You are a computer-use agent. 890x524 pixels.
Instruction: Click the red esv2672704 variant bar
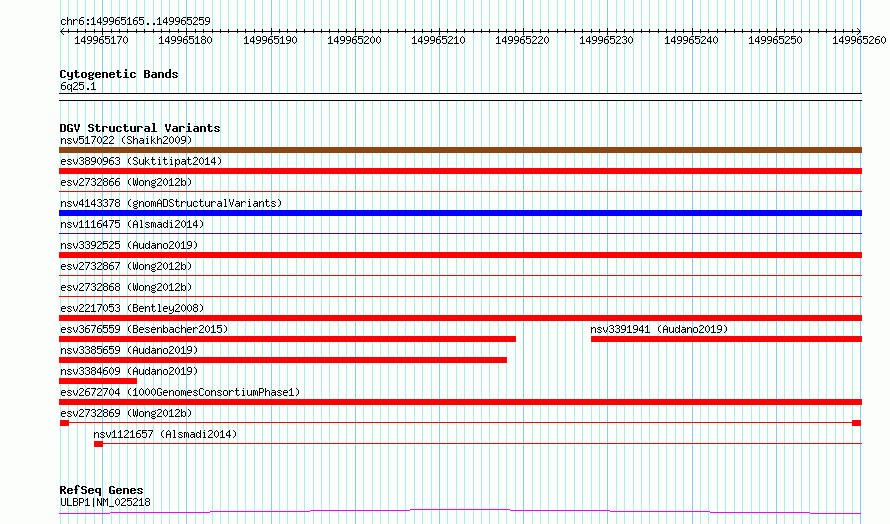[x=460, y=402]
